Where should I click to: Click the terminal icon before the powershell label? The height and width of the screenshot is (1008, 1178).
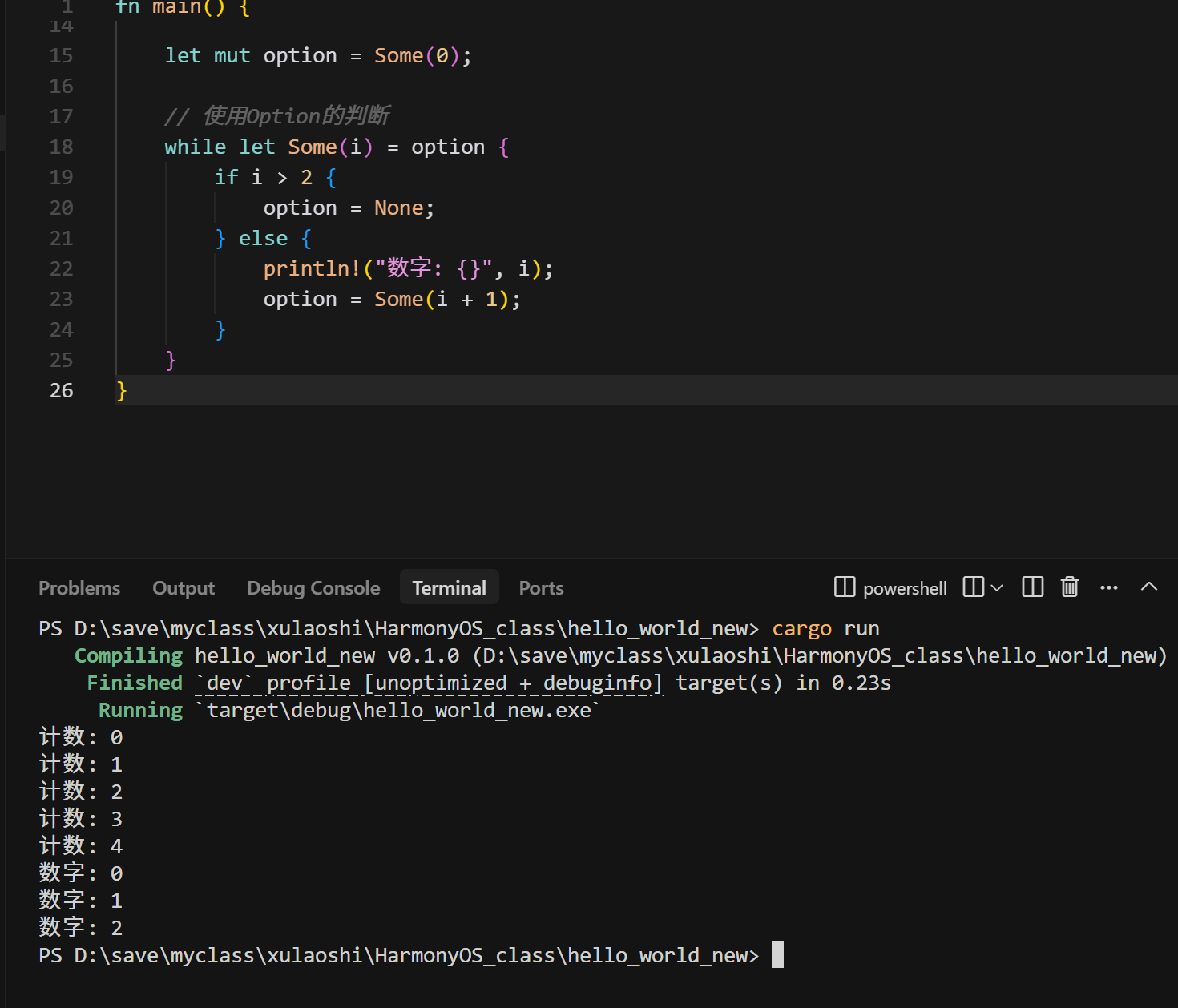click(x=845, y=587)
